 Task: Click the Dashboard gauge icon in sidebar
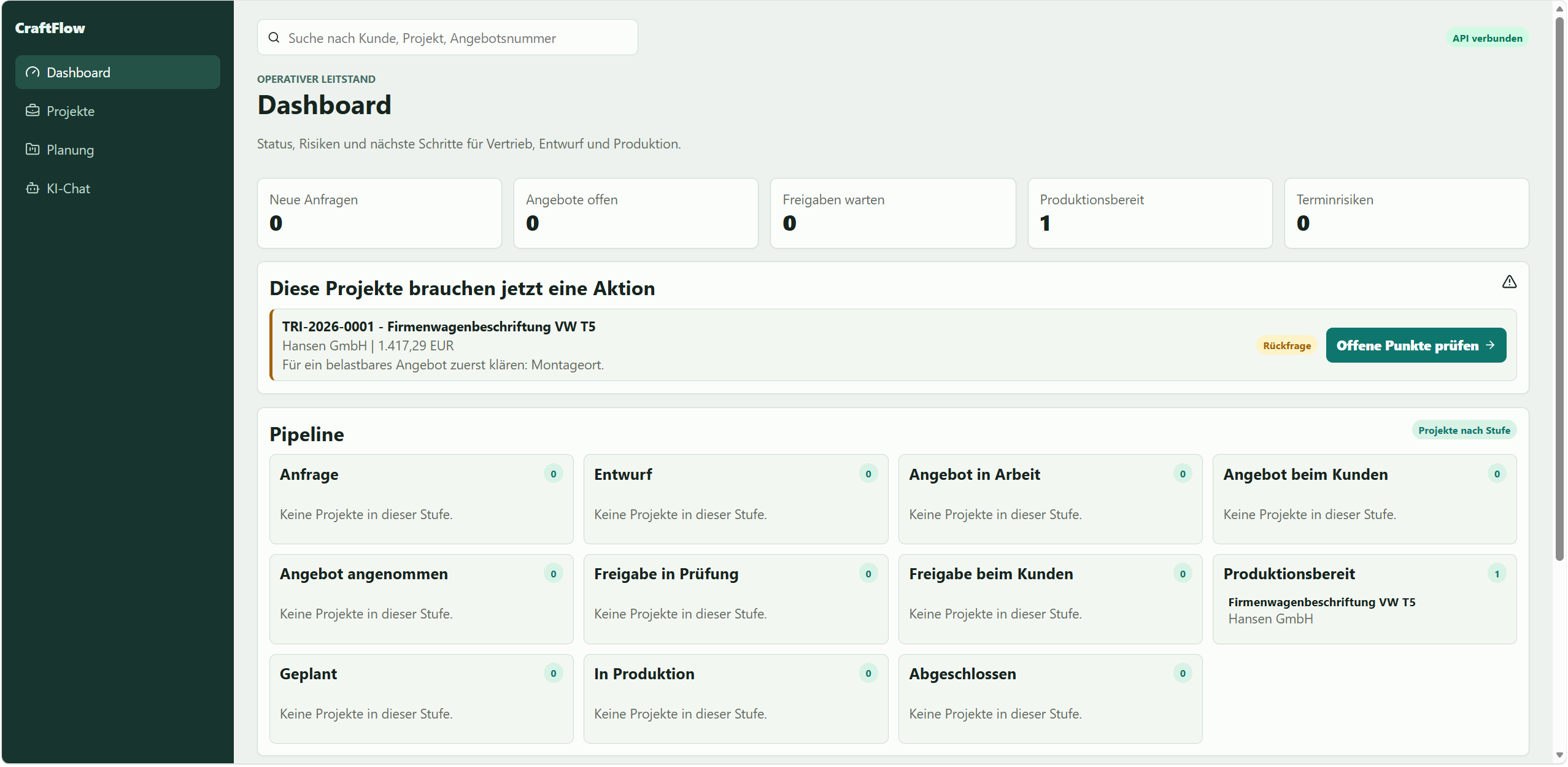(x=33, y=72)
